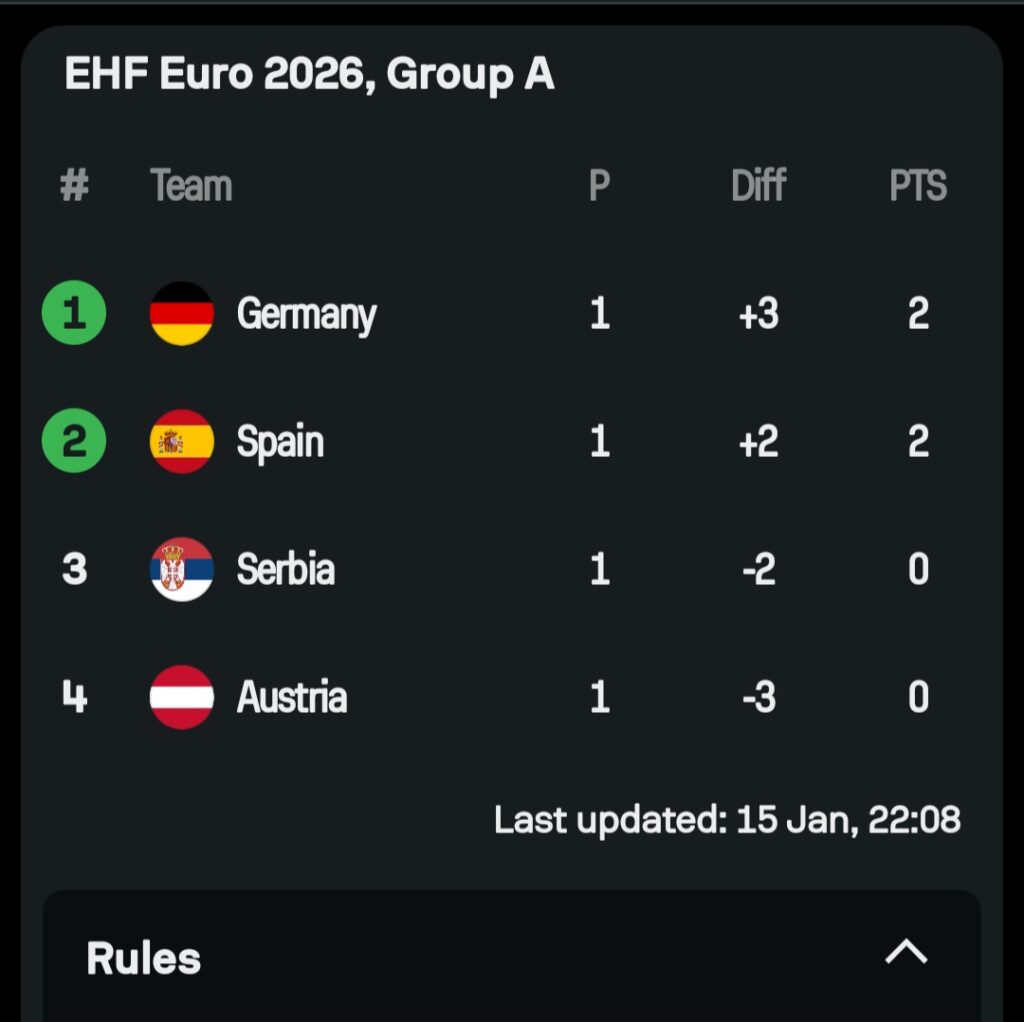Image resolution: width=1024 pixels, height=1022 pixels.
Task: Click the Team column header
Action: pyautogui.click(x=191, y=186)
